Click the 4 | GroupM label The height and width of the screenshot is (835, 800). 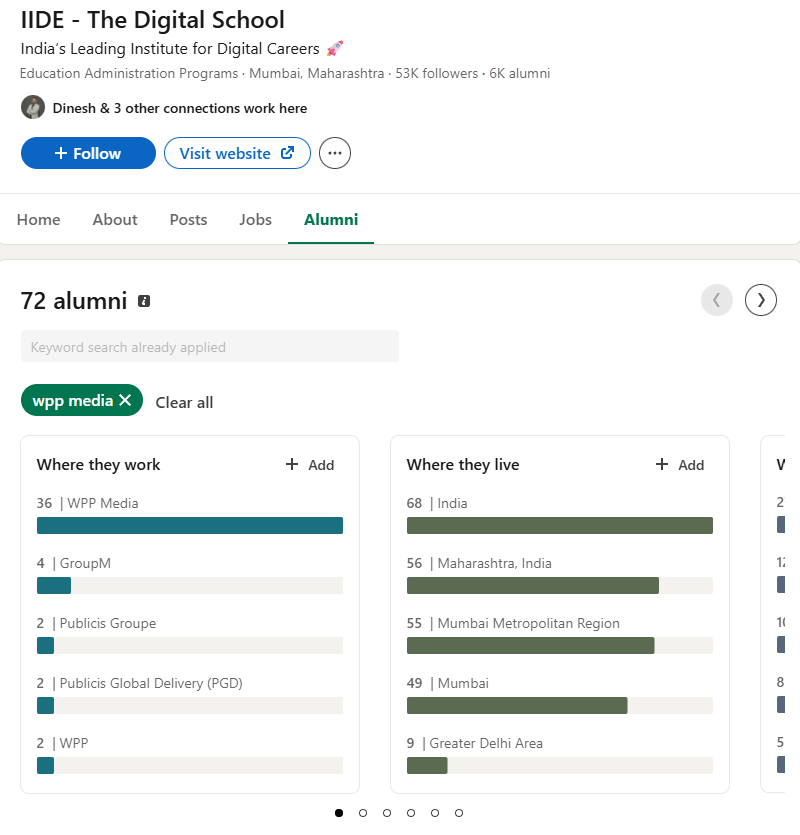[74, 563]
